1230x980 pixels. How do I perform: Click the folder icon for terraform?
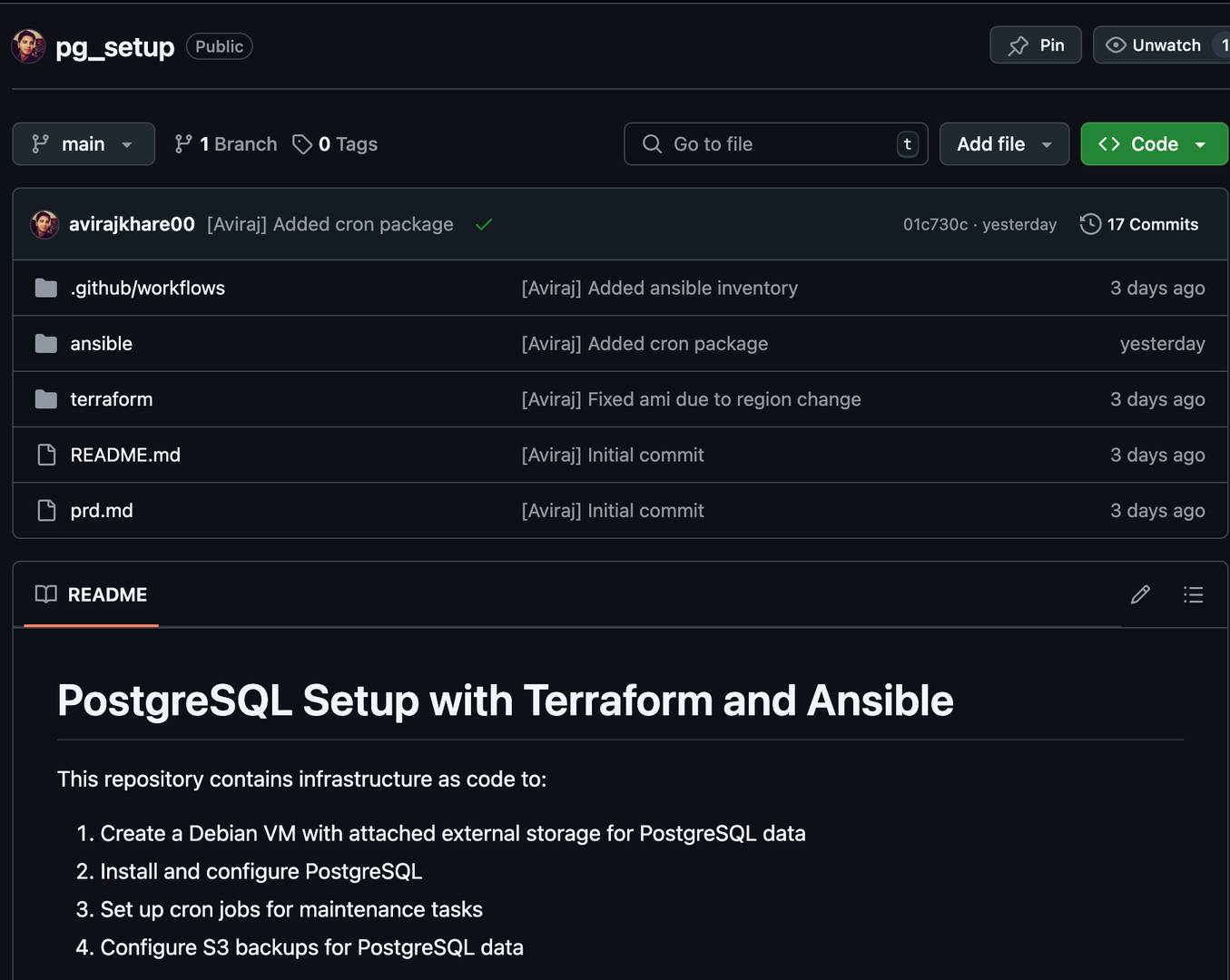click(x=46, y=399)
